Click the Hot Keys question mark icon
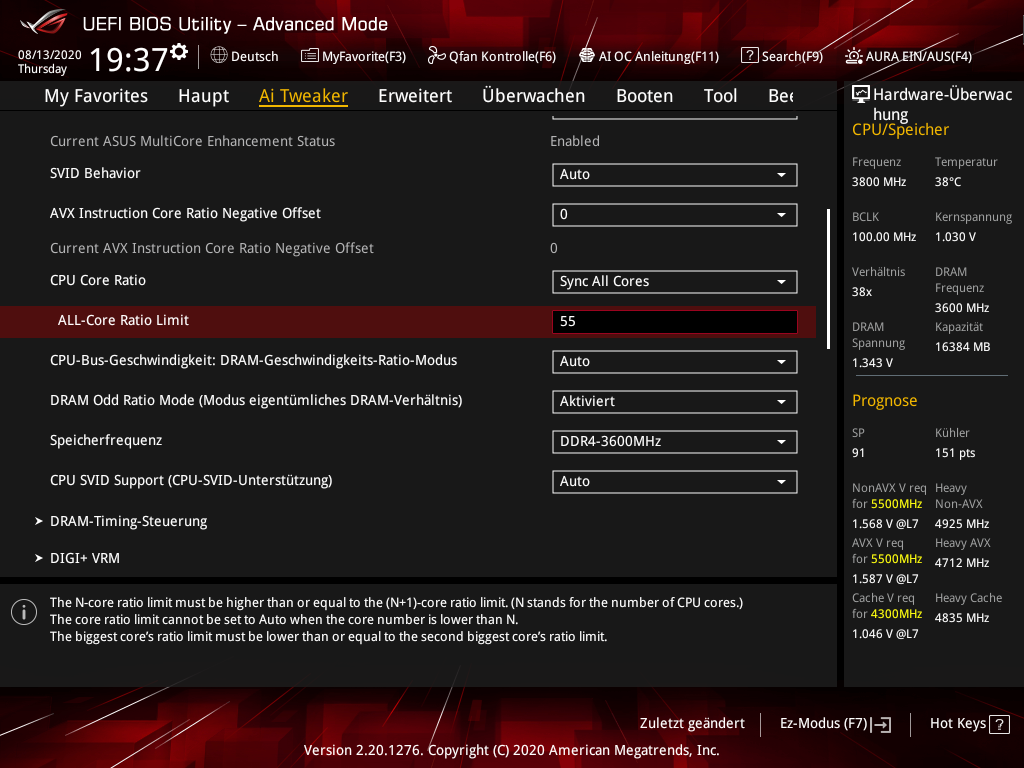1024x768 pixels. [x=999, y=724]
